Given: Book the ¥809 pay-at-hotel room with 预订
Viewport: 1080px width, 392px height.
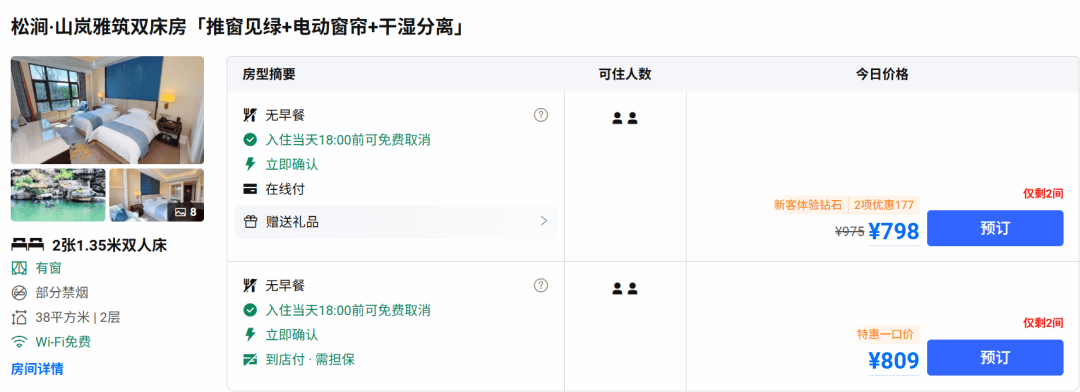Looking at the screenshot, I should pyautogui.click(x=995, y=358).
